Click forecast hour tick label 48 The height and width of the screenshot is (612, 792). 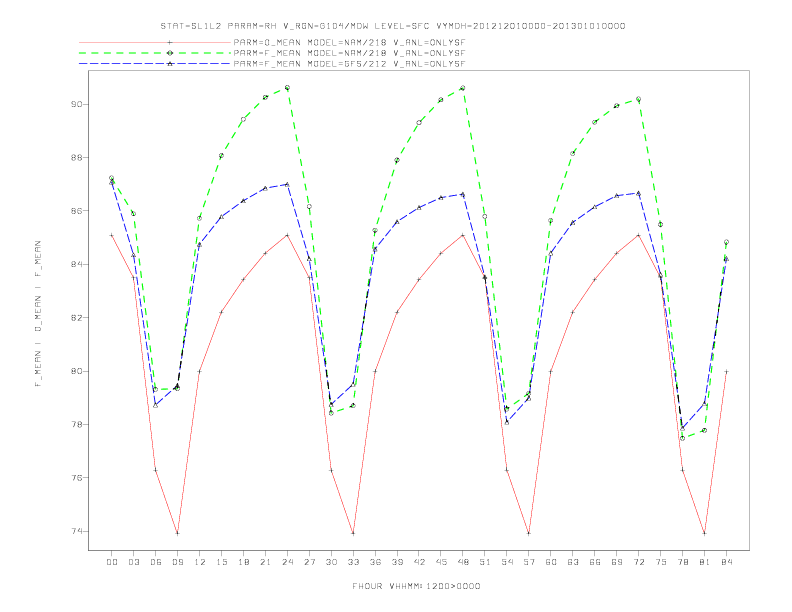[463, 562]
